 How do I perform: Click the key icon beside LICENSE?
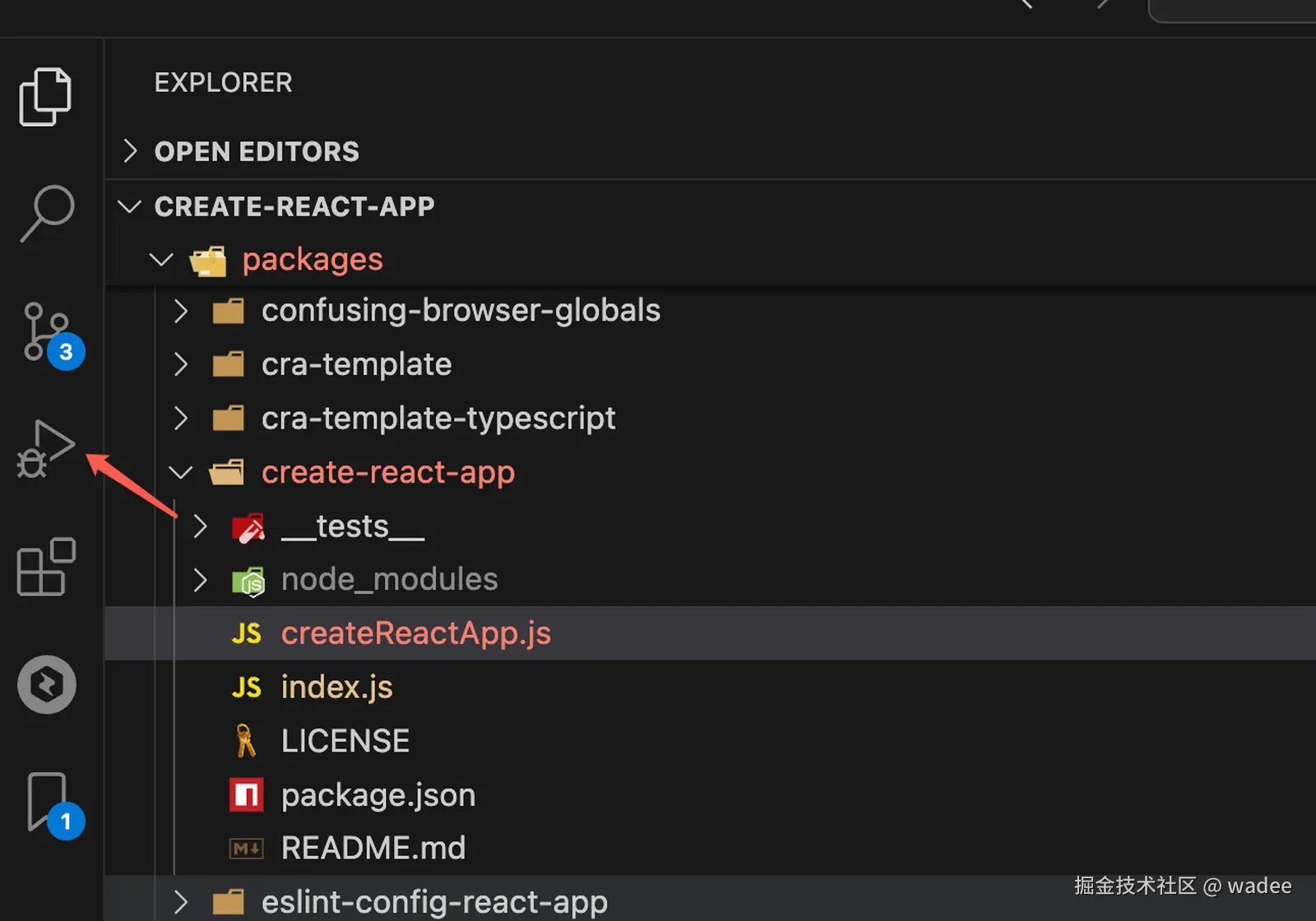(x=245, y=741)
